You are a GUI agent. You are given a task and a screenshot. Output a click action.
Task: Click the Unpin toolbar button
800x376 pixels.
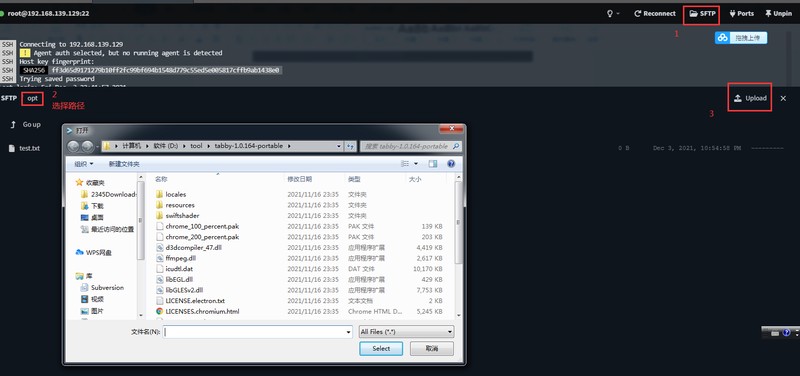[x=778, y=14]
